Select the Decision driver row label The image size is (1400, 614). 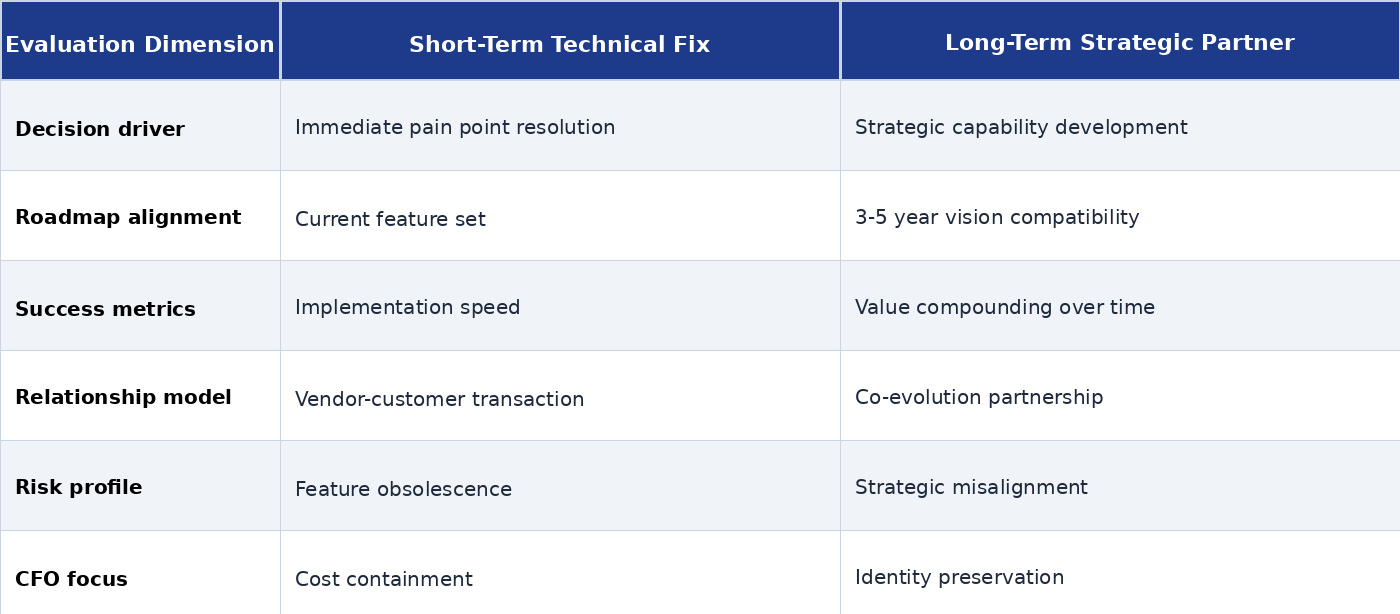100,130
